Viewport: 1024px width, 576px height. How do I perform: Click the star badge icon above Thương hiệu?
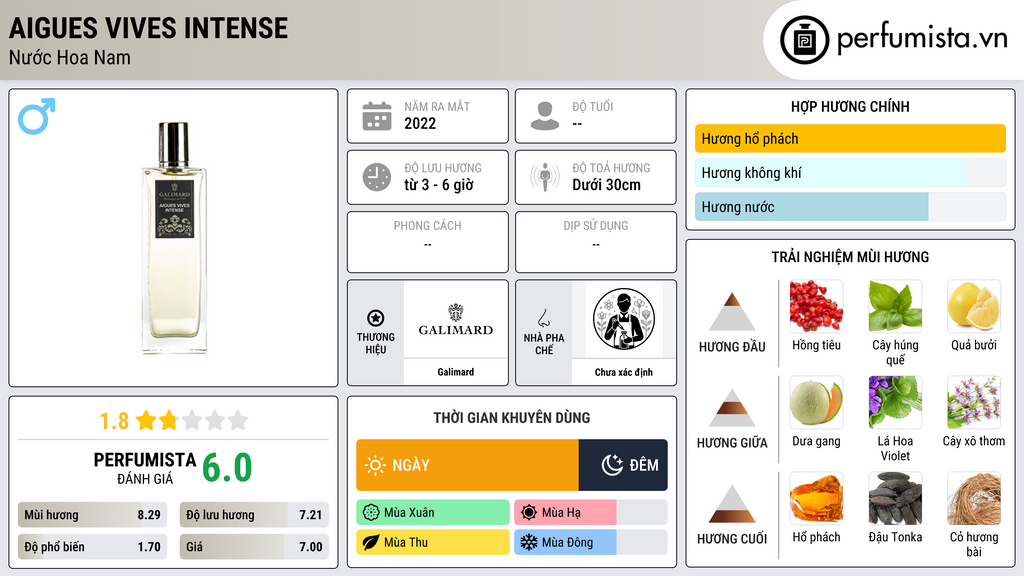[x=376, y=318]
